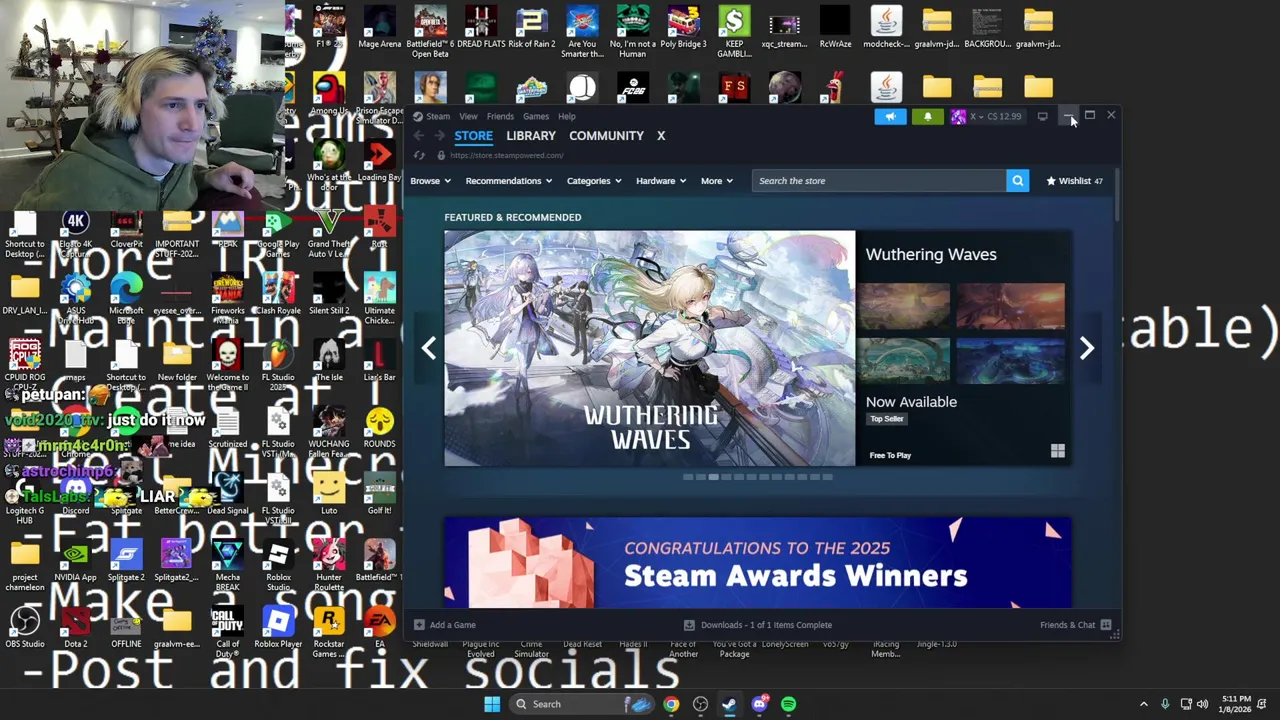Open Steam announcements megaphone button

click(x=890, y=116)
